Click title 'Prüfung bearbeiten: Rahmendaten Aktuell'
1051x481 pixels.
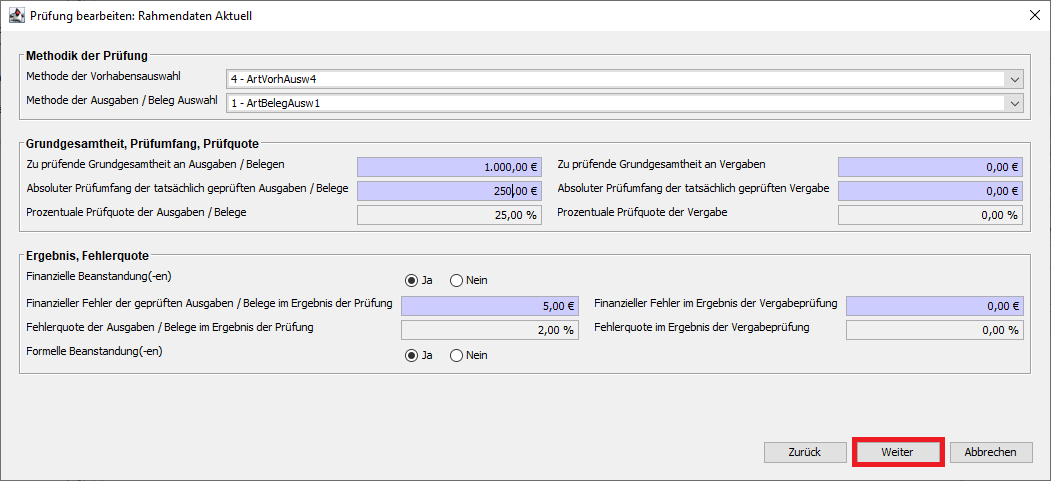(x=141, y=15)
